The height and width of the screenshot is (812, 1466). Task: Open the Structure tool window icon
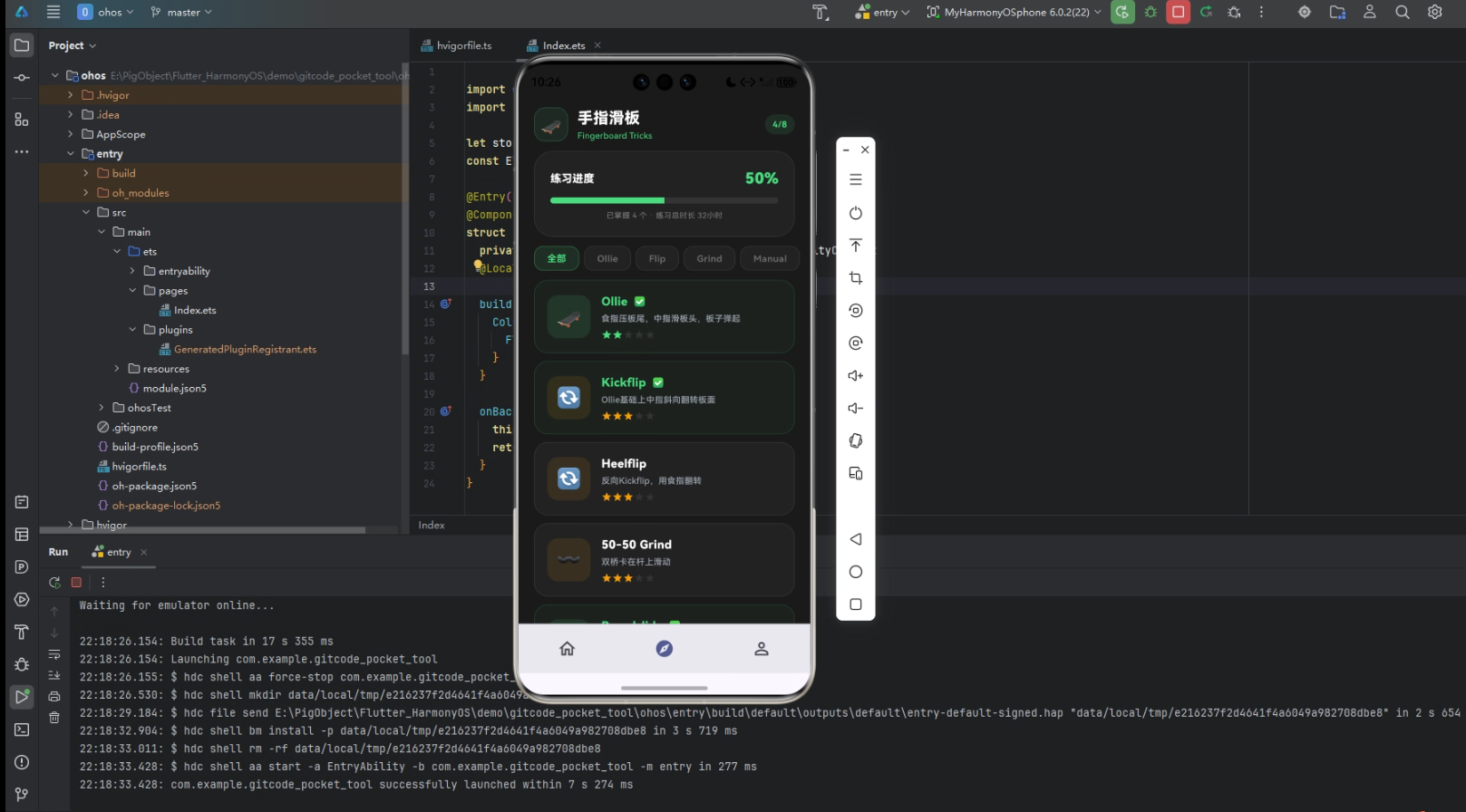point(22,120)
